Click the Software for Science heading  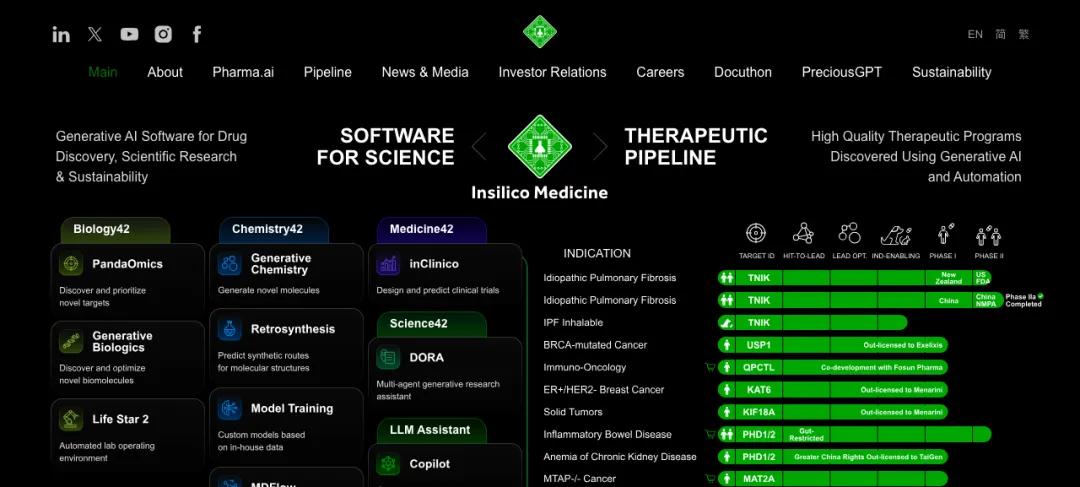point(386,146)
